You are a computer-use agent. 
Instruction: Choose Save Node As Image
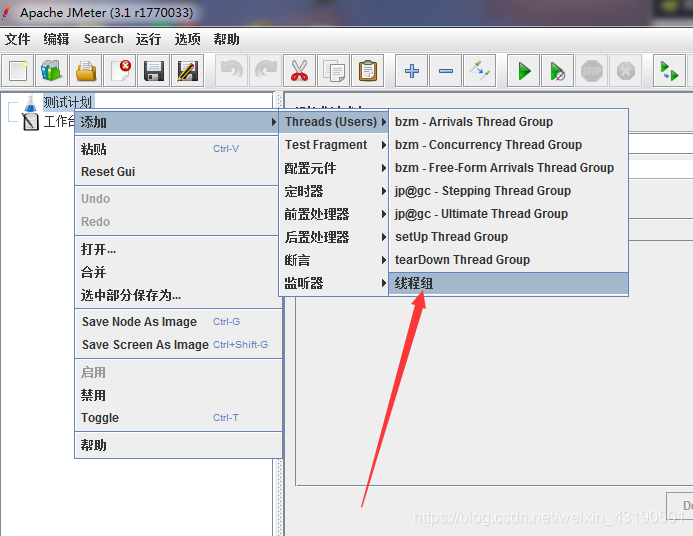178,322
